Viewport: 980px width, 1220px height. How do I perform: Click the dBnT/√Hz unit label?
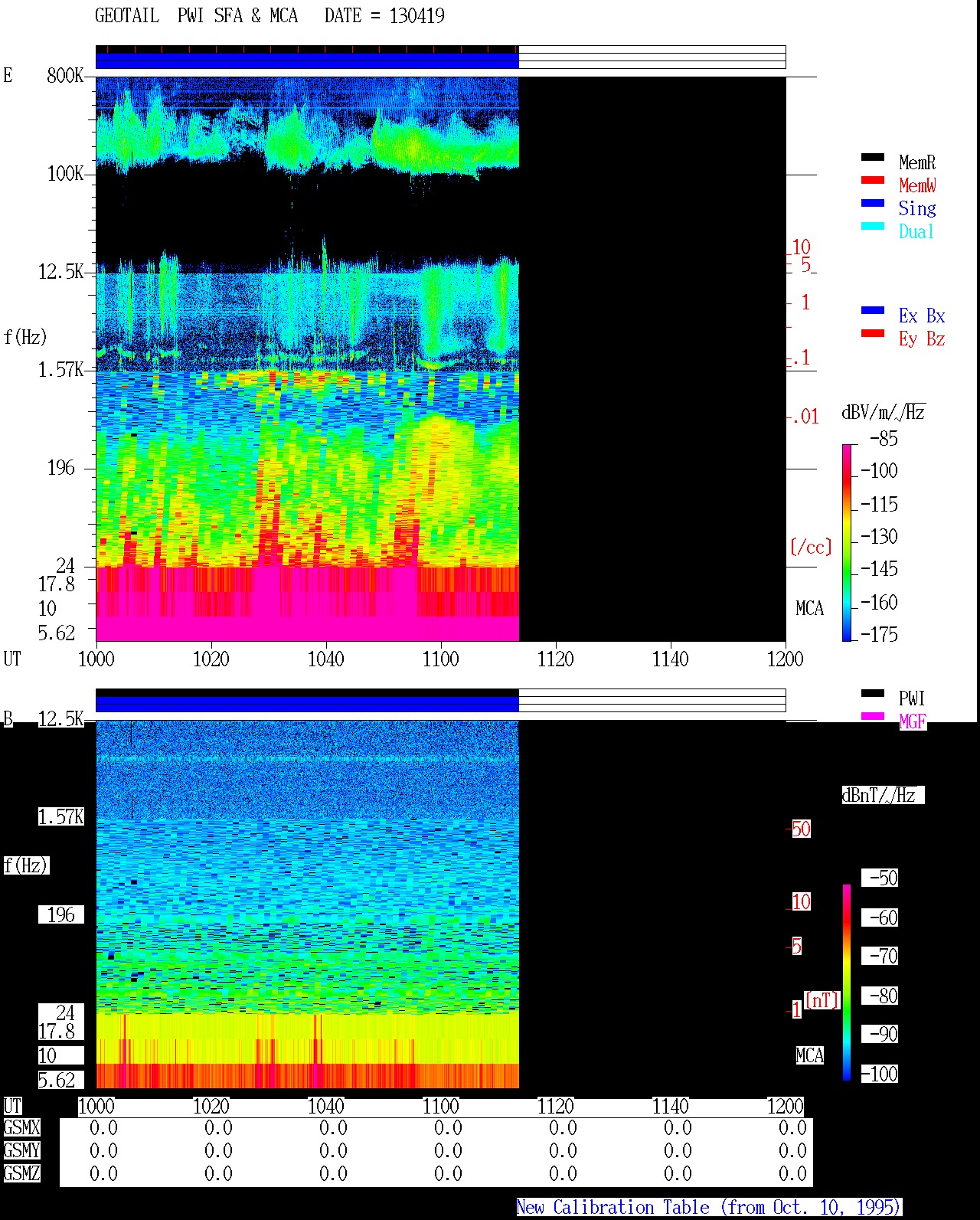(883, 795)
